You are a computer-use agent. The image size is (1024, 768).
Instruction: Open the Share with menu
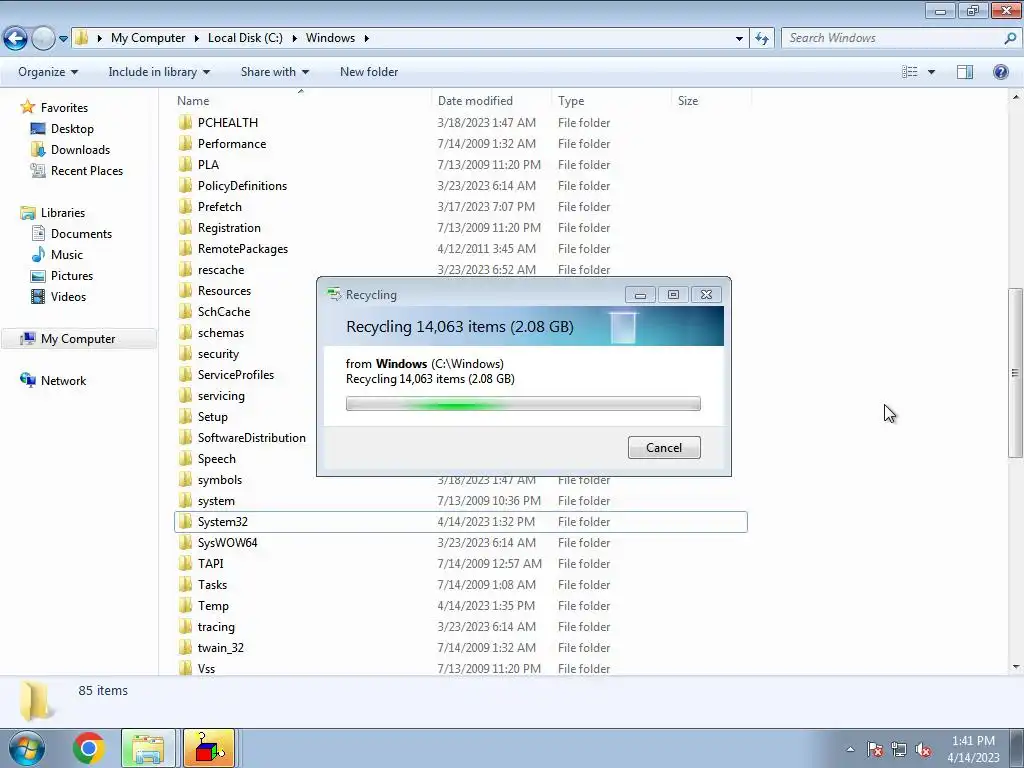tap(274, 72)
